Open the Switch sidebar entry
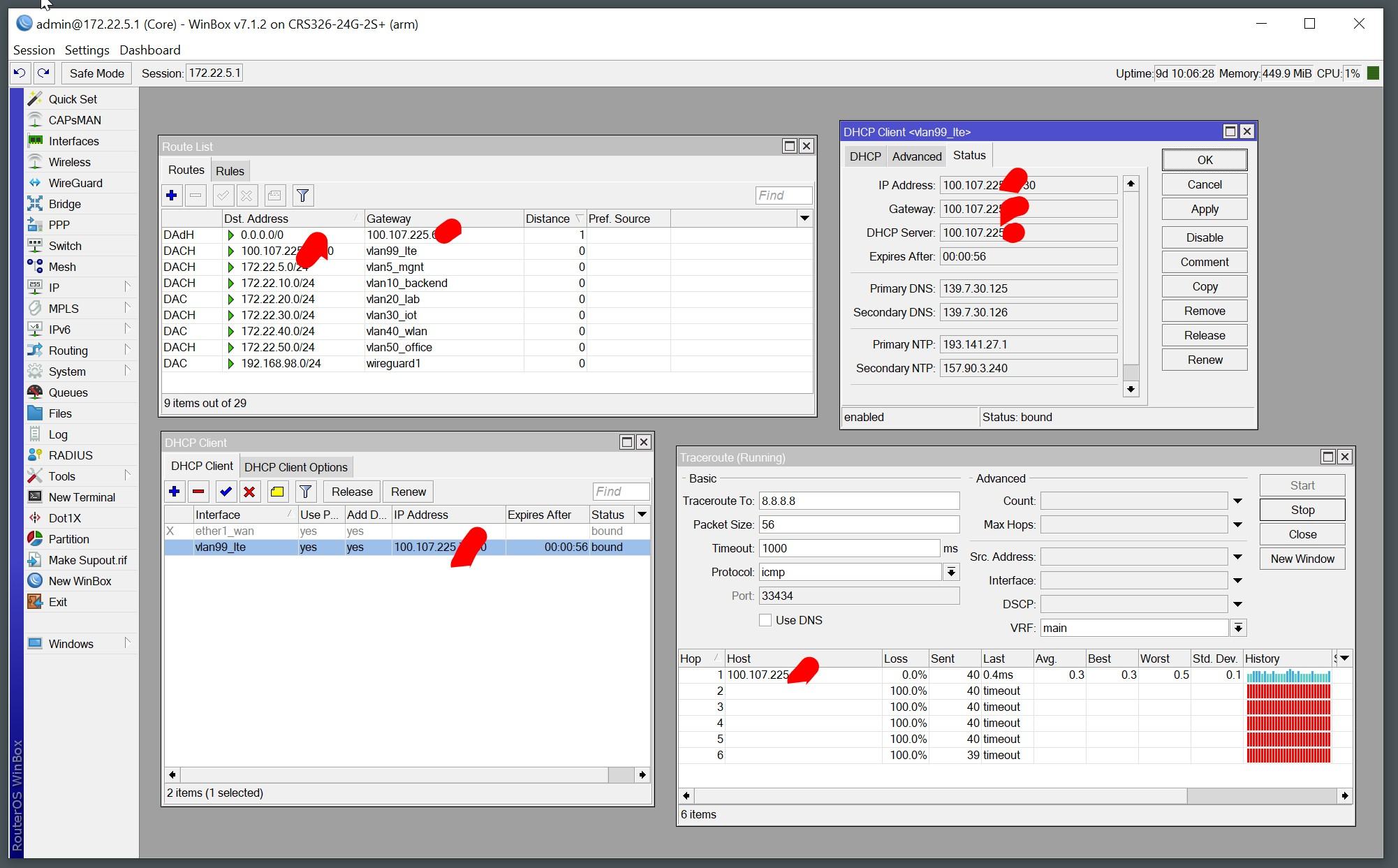The image size is (1398, 868). point(65,246)
